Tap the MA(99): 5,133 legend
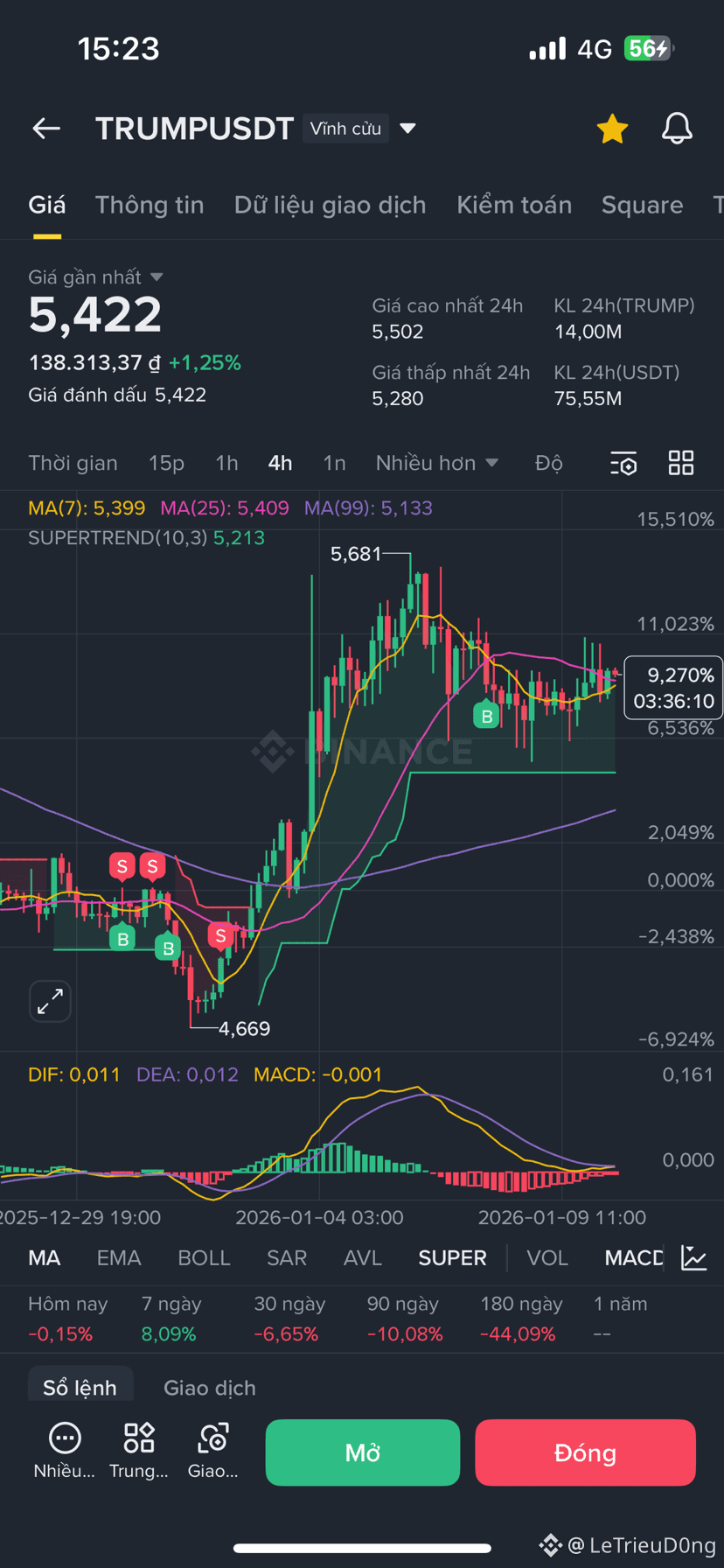Image resolution: width=724 pixels, height=1568 pixels. (368, 508)
